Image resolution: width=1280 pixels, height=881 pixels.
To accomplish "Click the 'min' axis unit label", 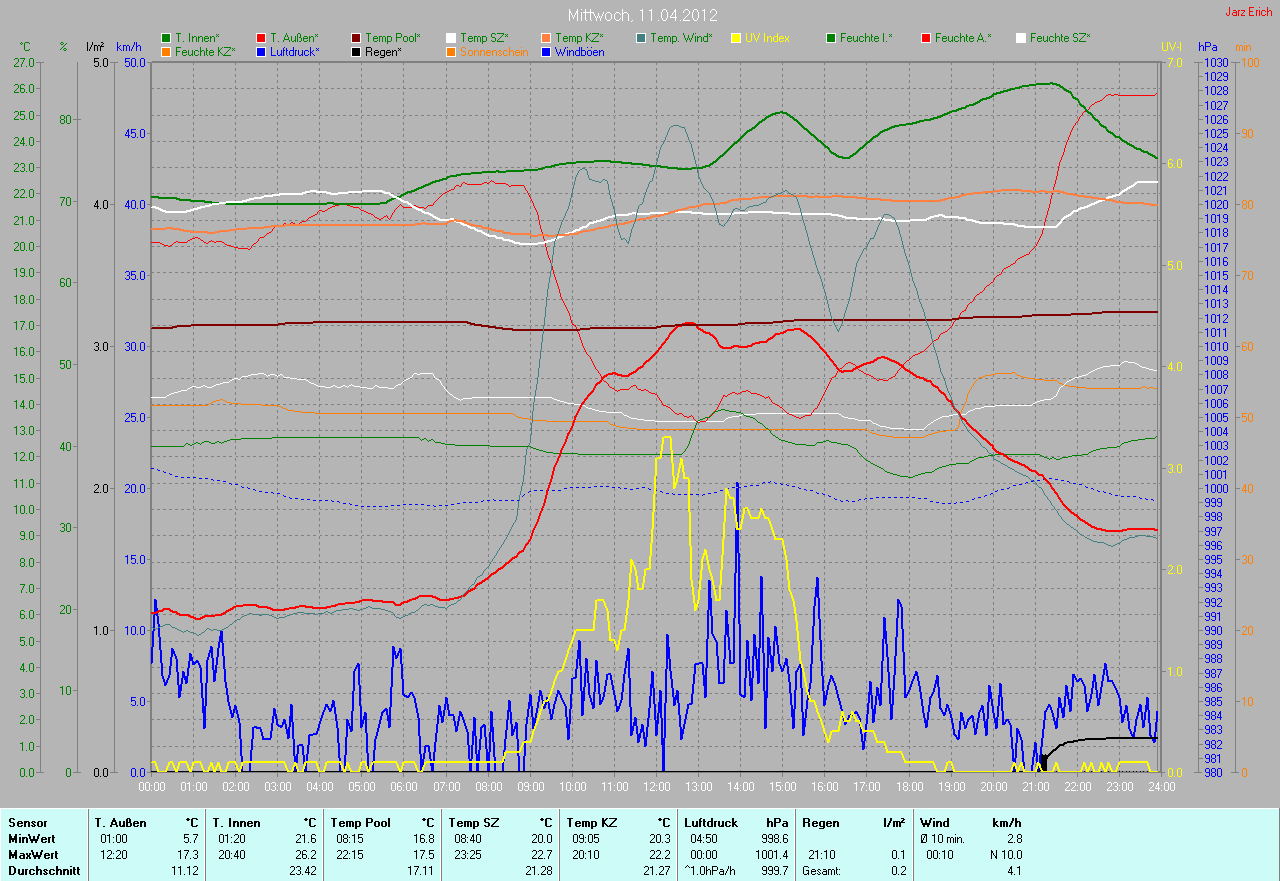I will [x=1243, y=47].
